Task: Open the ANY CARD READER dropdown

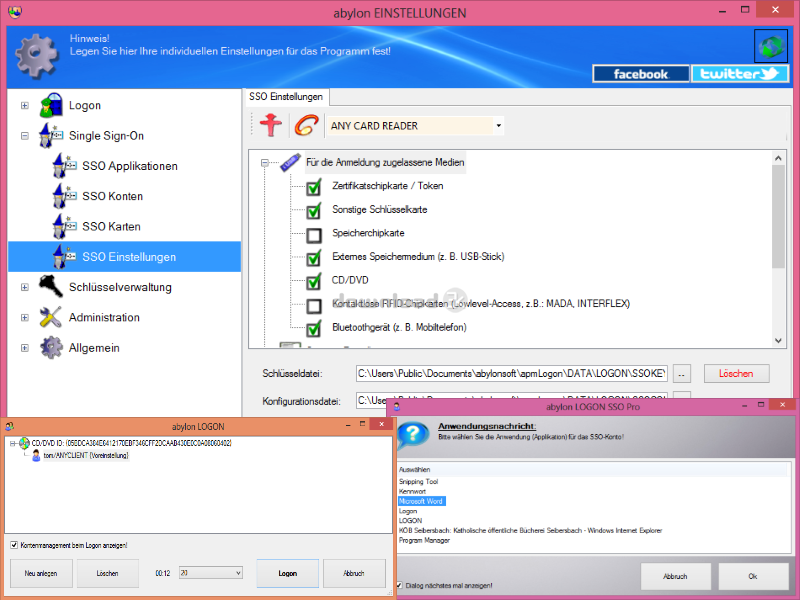Action: [498, 126]
